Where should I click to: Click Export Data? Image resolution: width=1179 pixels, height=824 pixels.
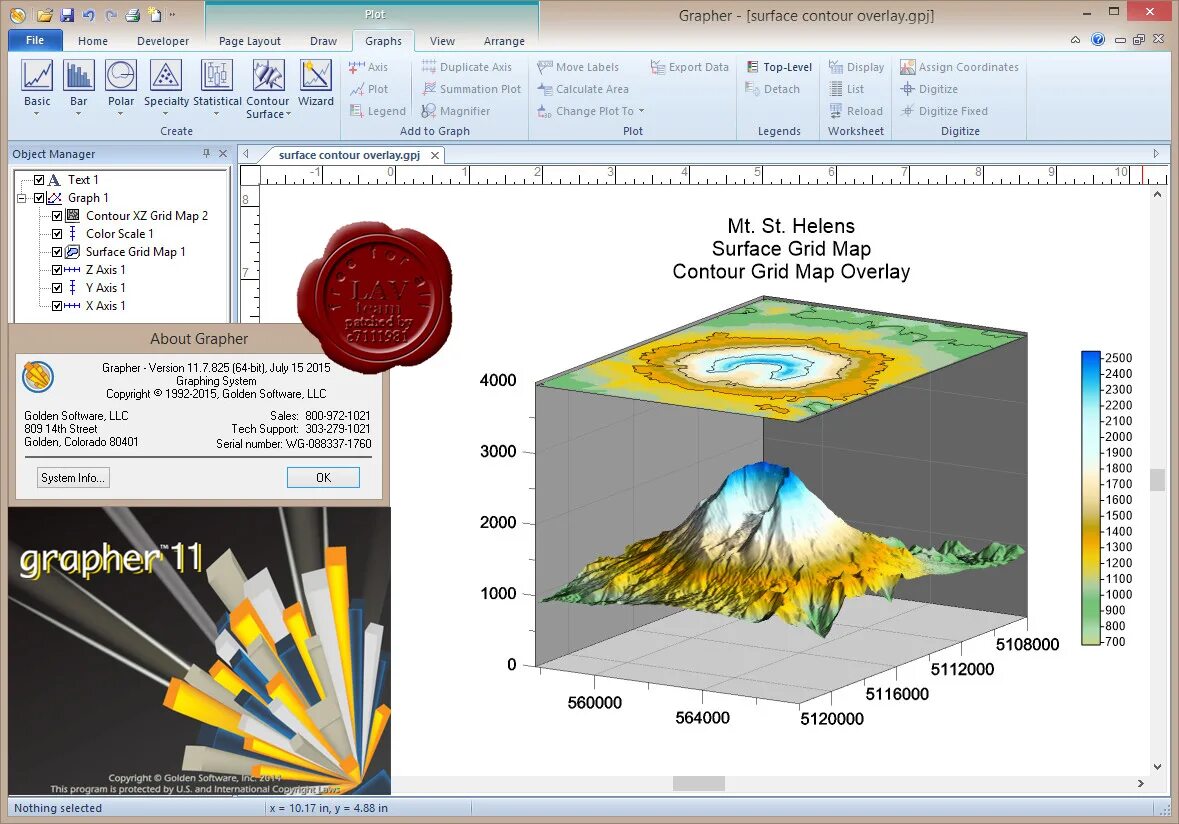tap(690, 67)
